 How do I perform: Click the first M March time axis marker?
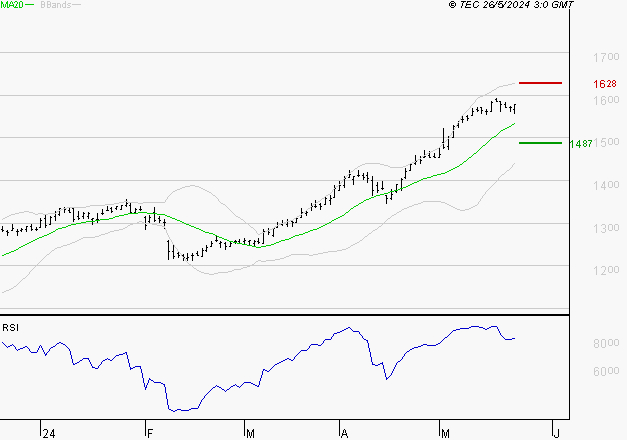tap(250, 434)
